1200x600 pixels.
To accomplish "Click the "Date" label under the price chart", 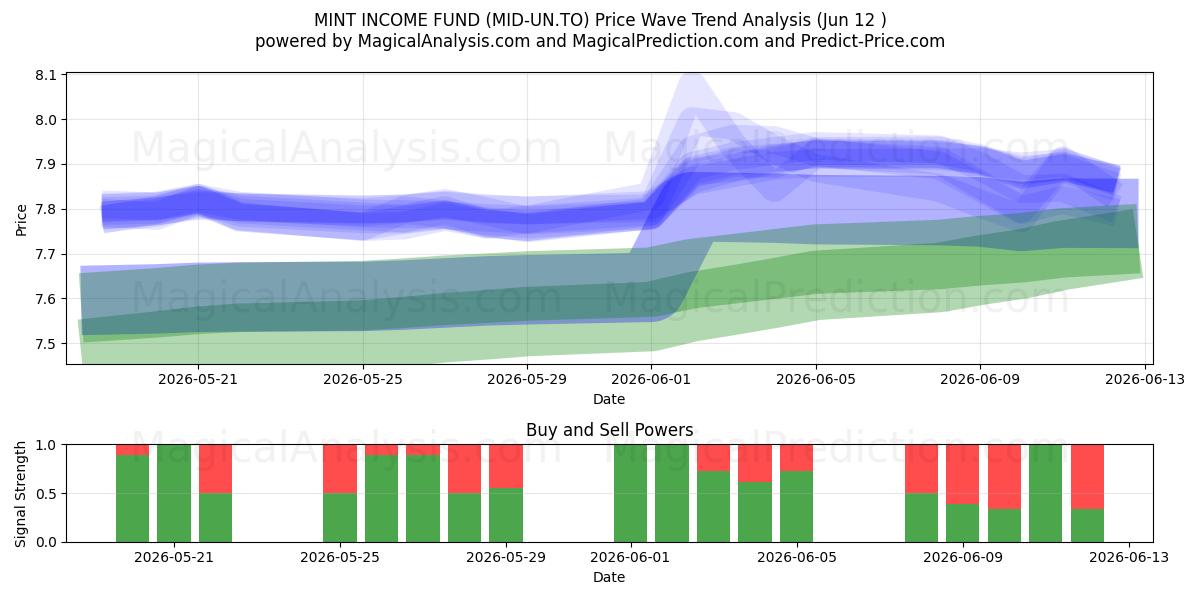I will [x=609, y=399].
